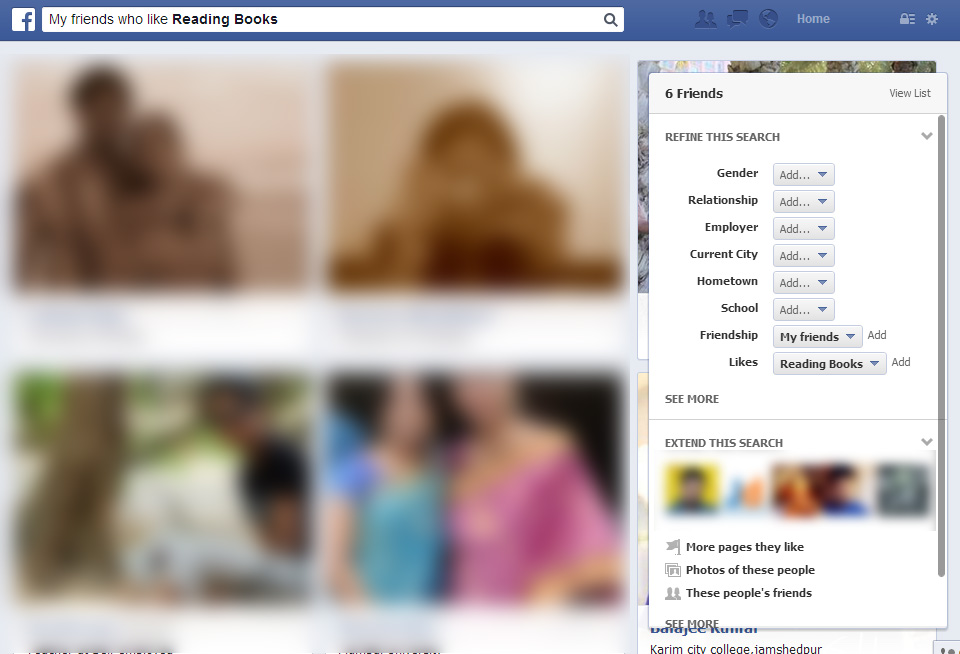Open the Reading Books likes dropdown
960x654 pixels.
[x=829, y=364]
